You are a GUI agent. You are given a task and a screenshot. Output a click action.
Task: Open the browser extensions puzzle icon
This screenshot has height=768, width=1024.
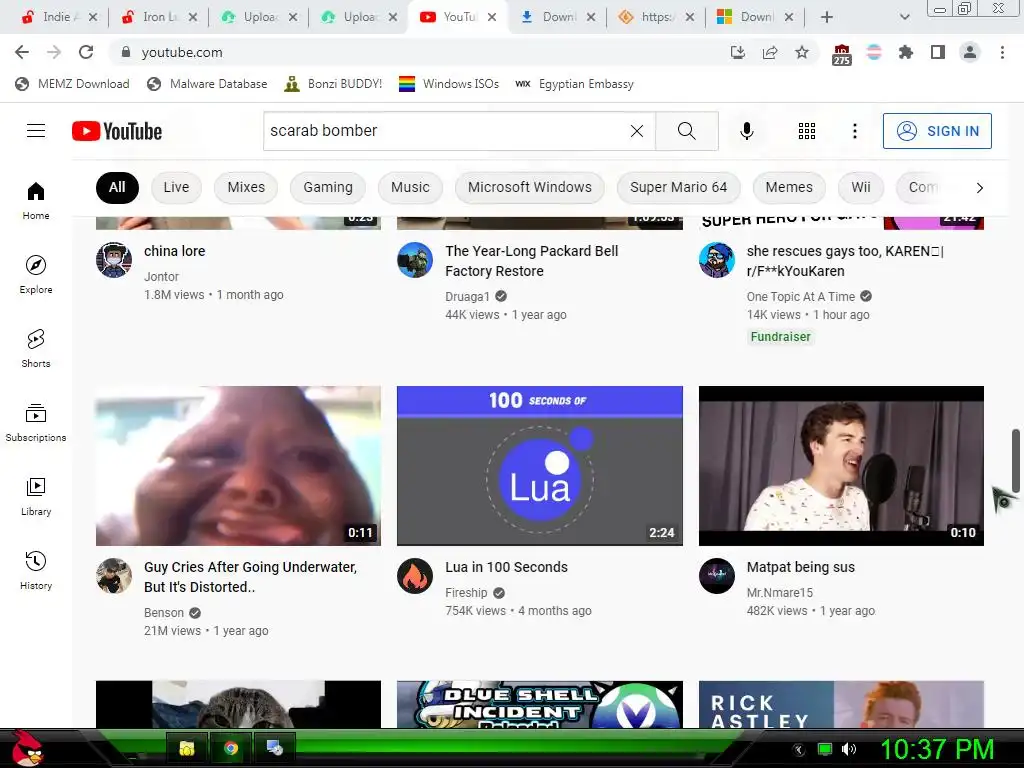pos(906,52)
